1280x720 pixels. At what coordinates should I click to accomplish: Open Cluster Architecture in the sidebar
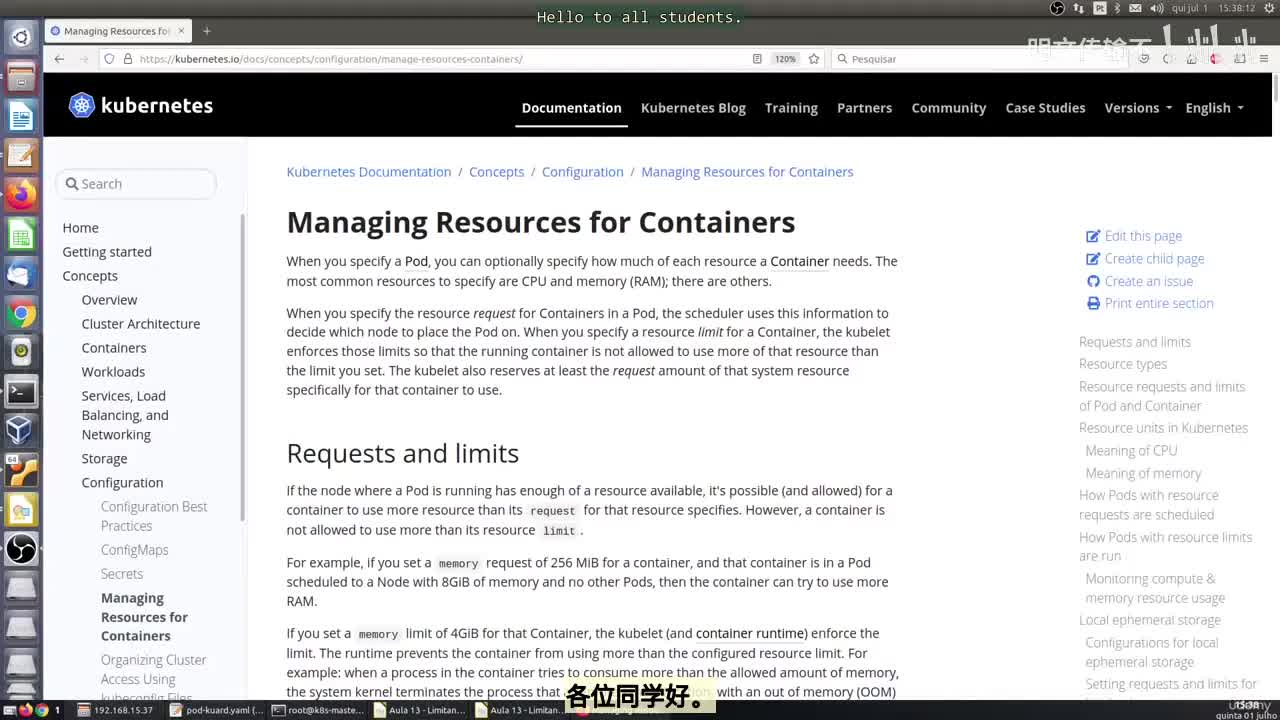tap(141, 324)
